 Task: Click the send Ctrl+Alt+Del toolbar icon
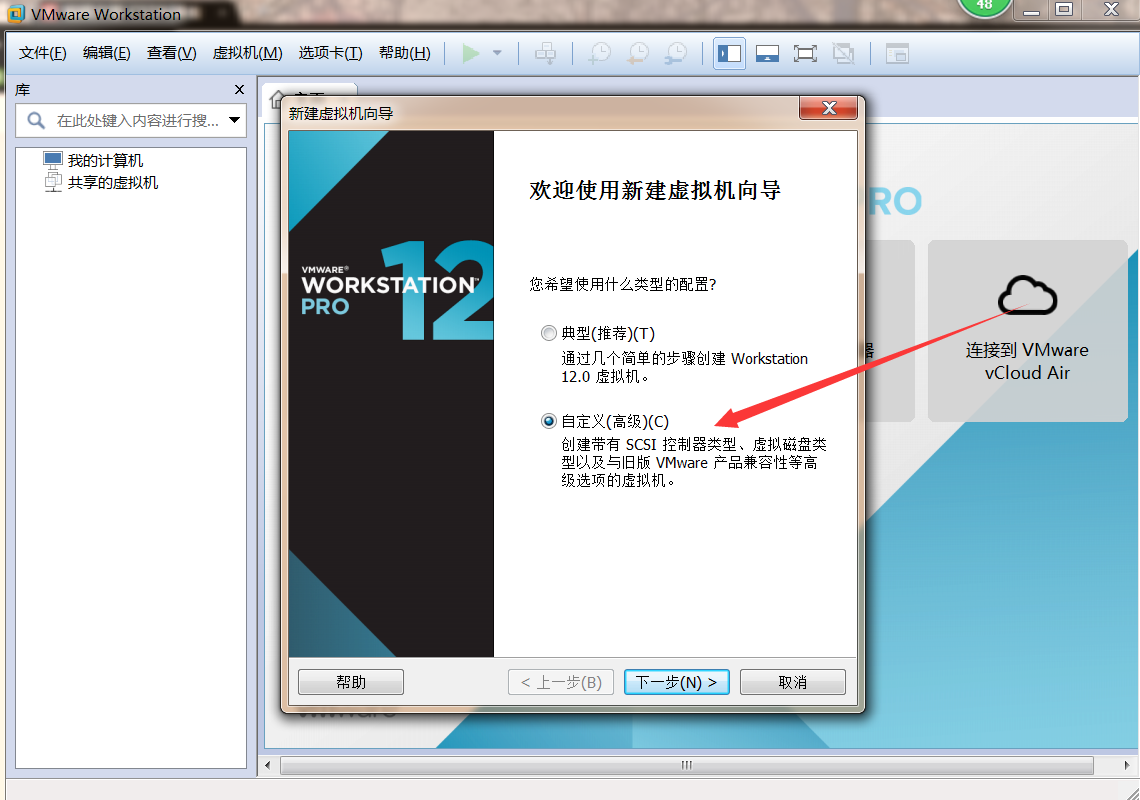coord(545,53)
